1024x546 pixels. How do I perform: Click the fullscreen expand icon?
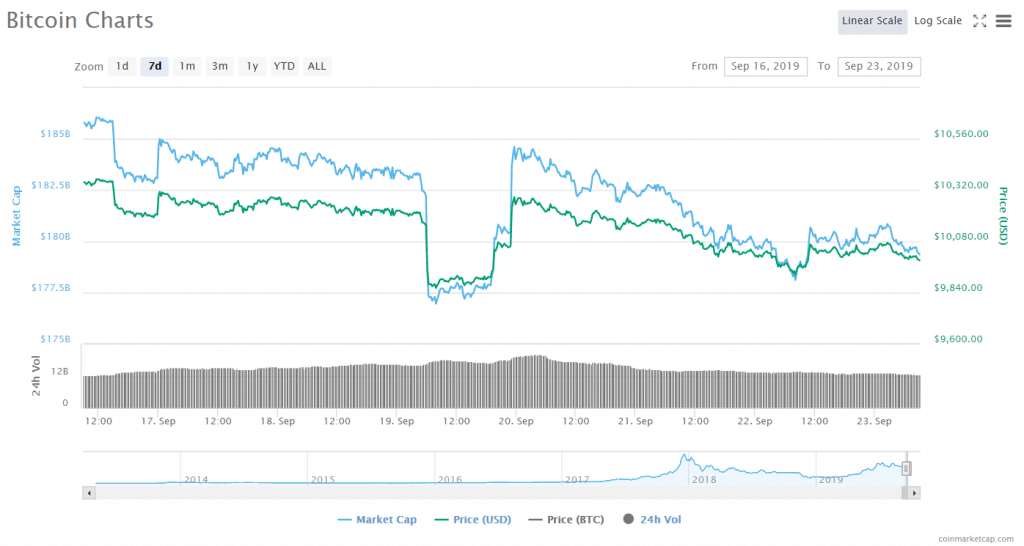pyautogui.click(x=980, y=21)
